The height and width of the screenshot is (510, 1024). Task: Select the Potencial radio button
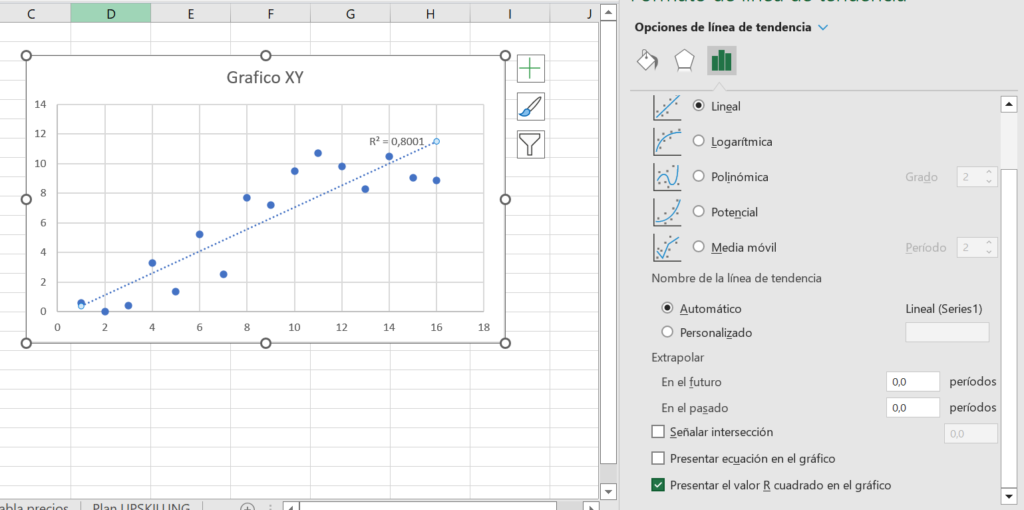[699, 212]
